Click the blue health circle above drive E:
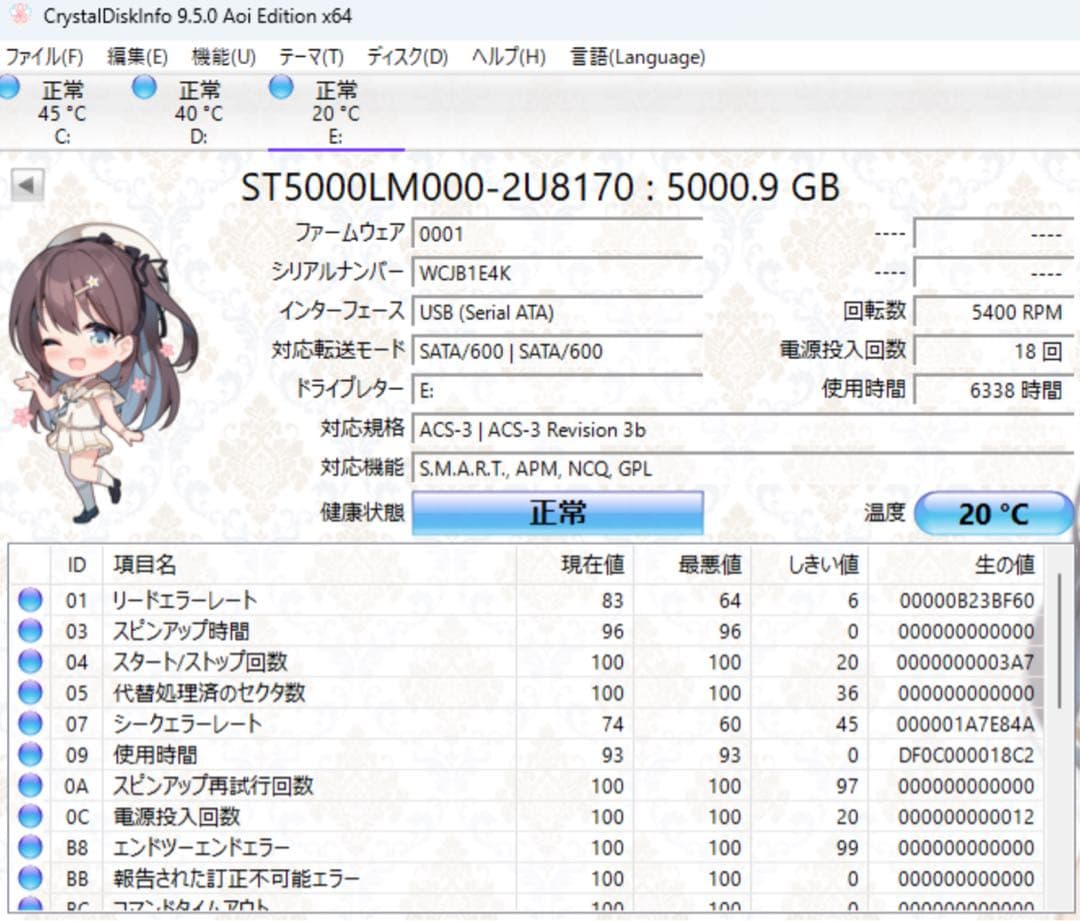 pyautogui.click(x=281, y=88)
